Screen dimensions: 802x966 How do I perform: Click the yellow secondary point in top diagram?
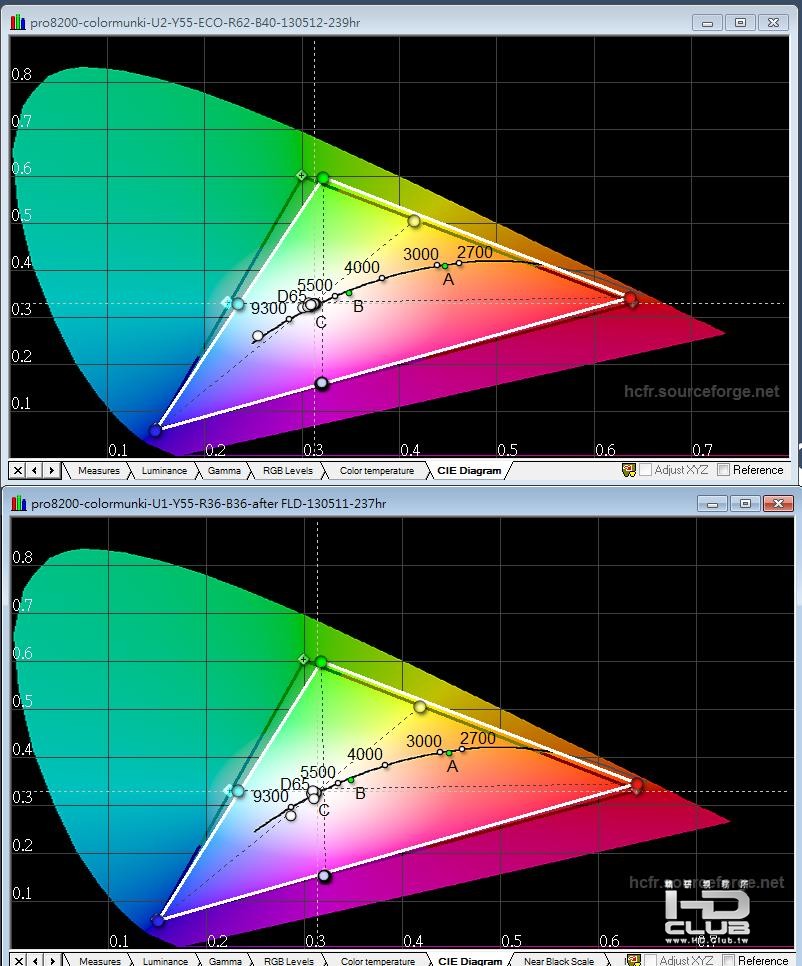(414, 221)
